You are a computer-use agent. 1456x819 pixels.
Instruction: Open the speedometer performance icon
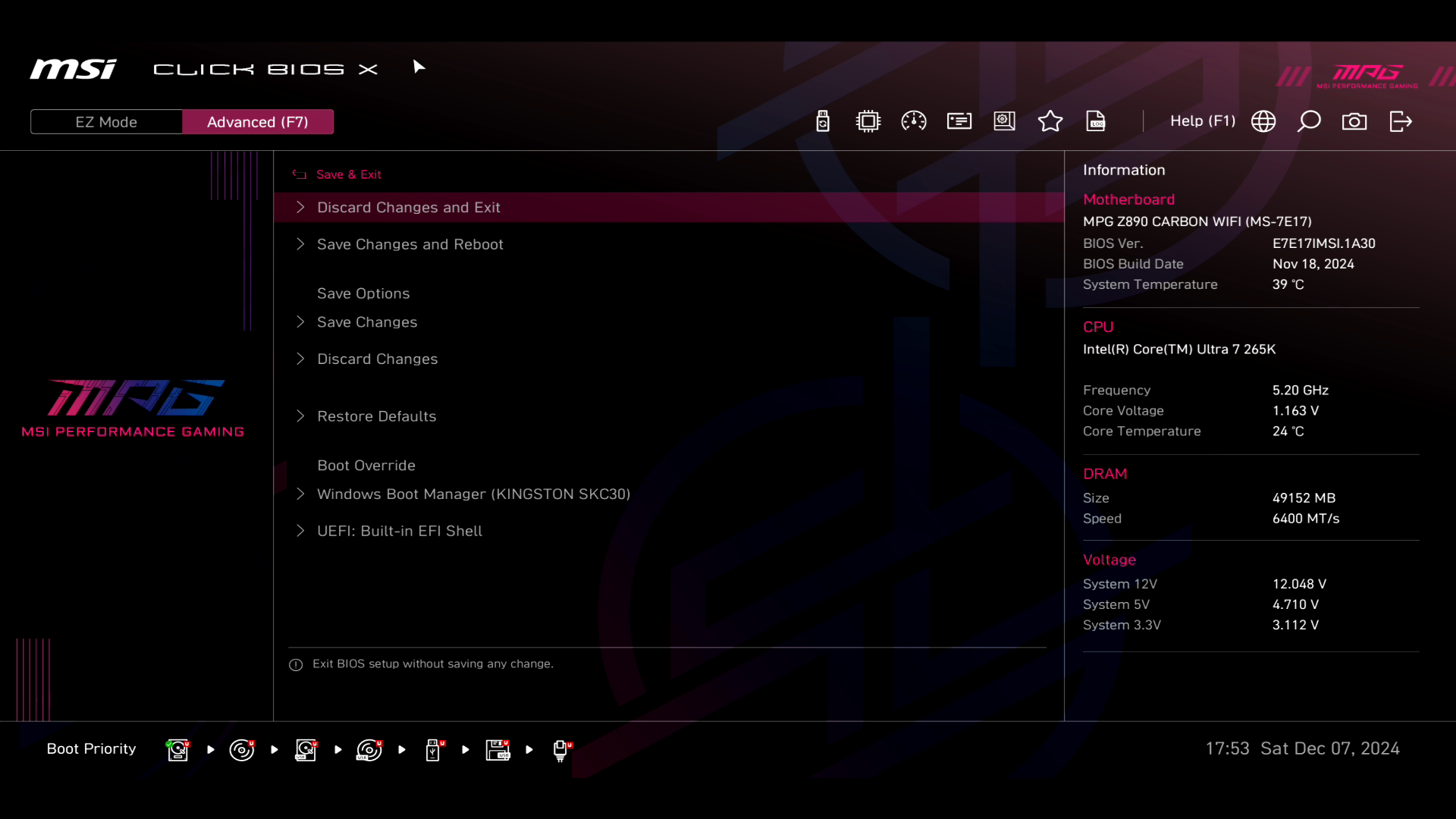pos(914,121)
